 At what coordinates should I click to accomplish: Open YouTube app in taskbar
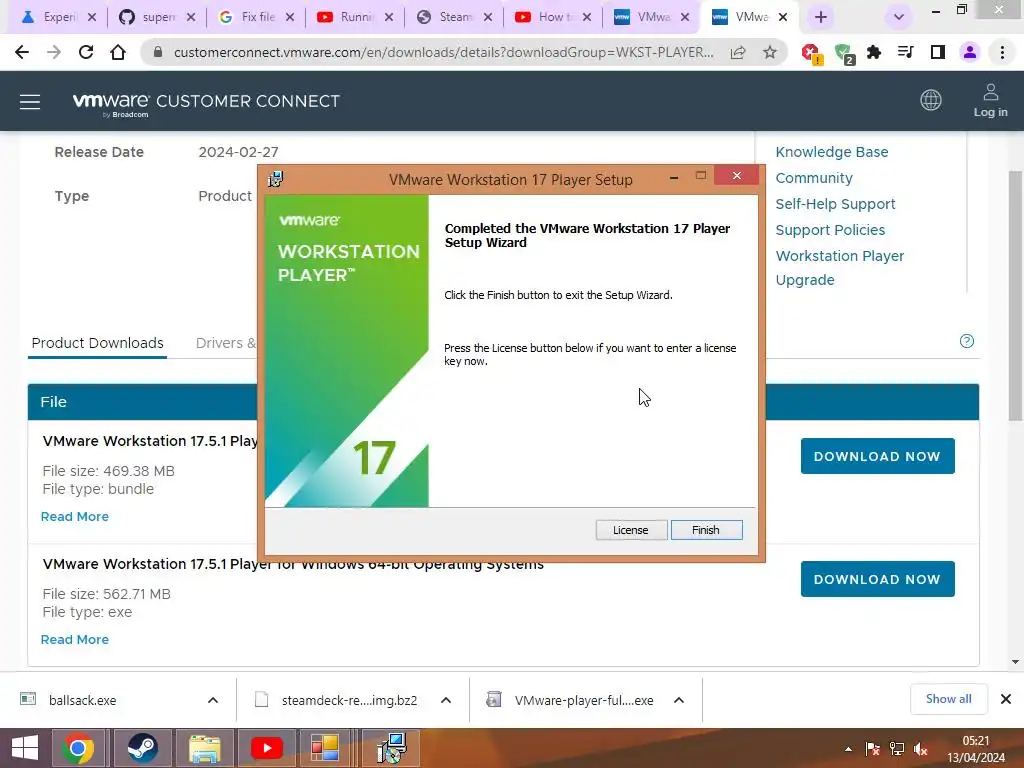(x=266, y=748)
